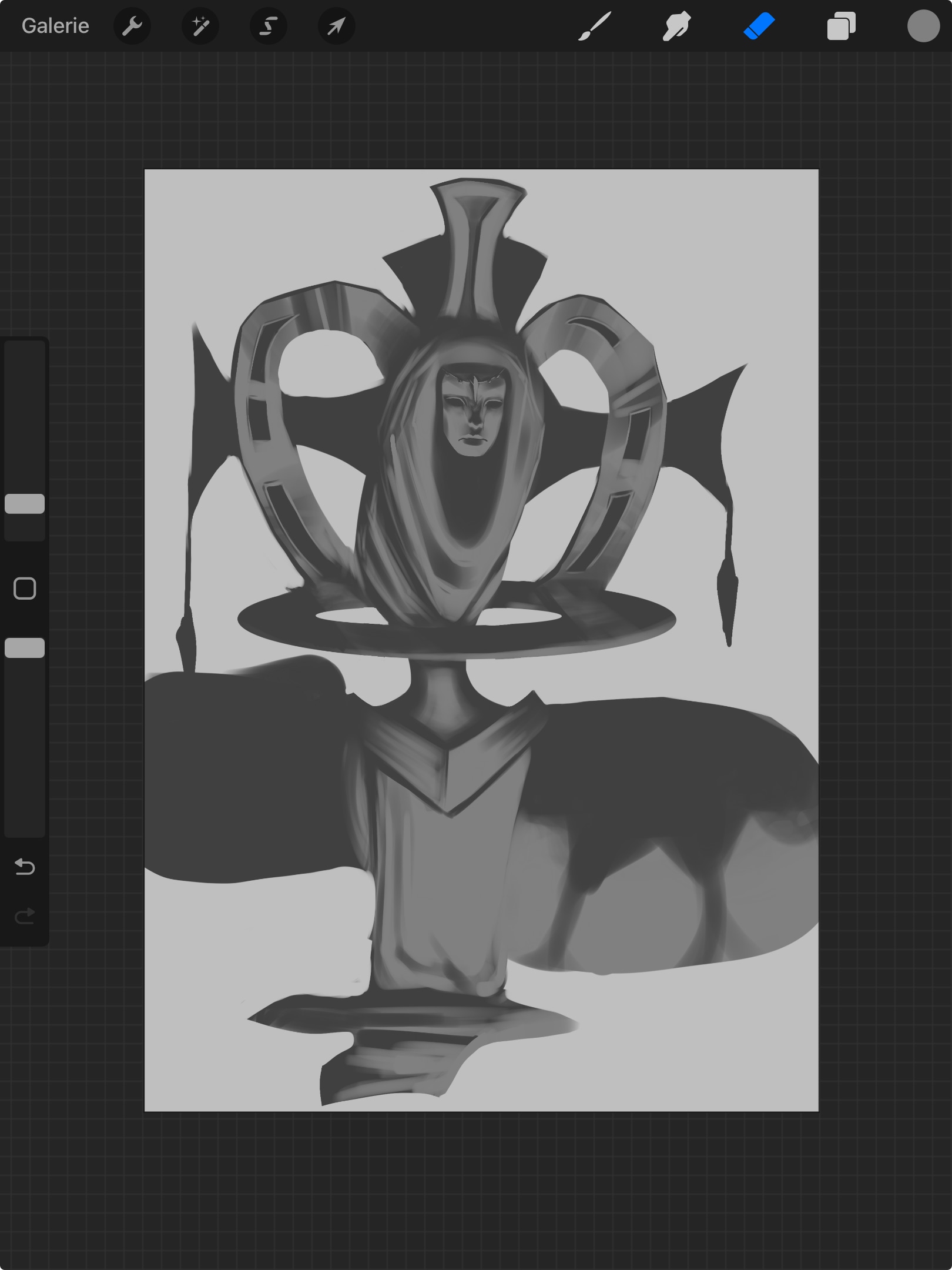Redo the last undone action

coord(25,916)
